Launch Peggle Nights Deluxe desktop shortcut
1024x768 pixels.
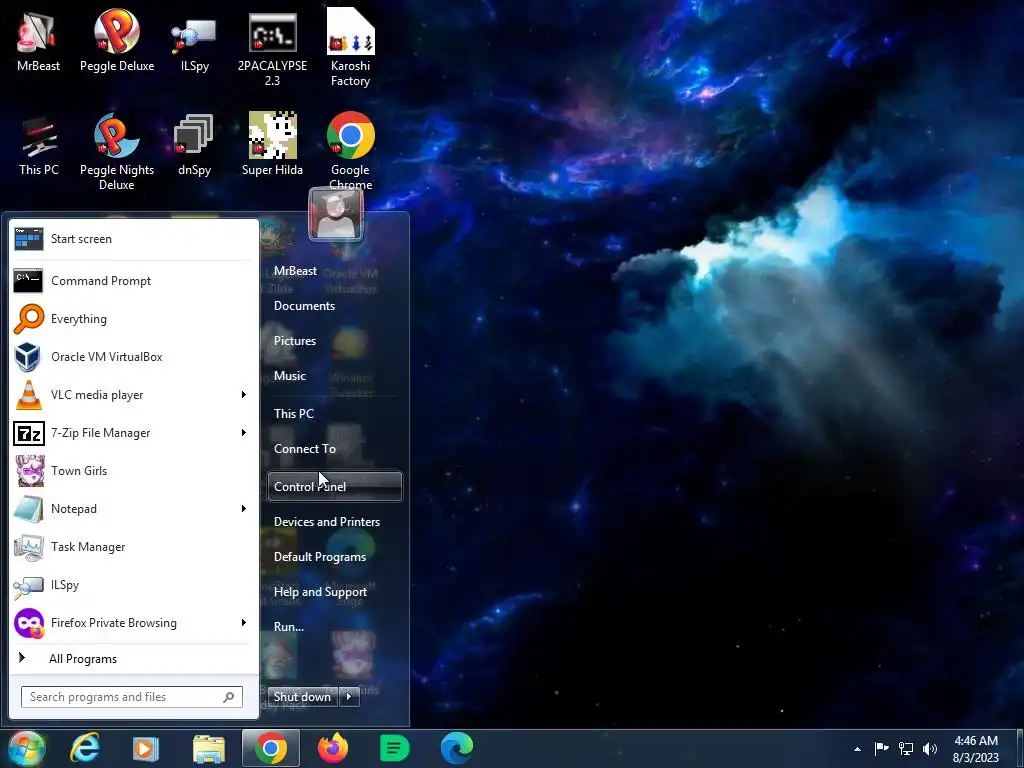117,152
